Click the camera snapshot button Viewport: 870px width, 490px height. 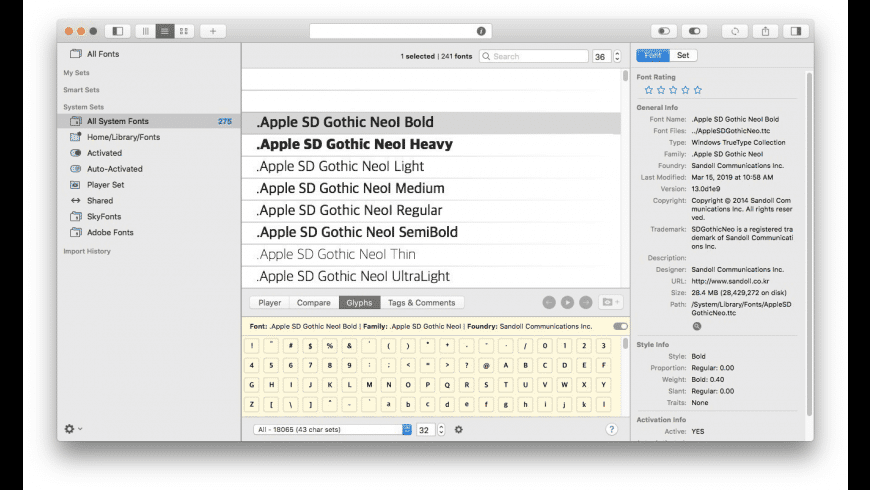tap(611, 302)
